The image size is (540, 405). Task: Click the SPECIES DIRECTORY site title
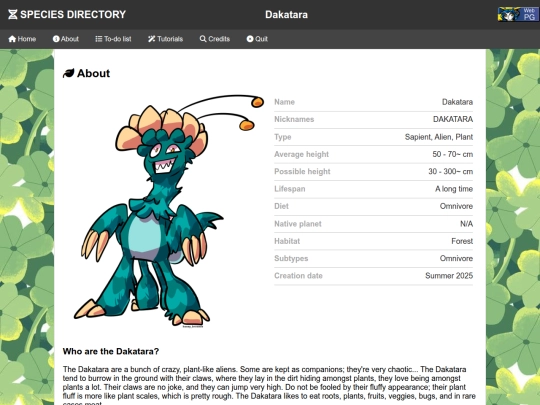point(73,14)
